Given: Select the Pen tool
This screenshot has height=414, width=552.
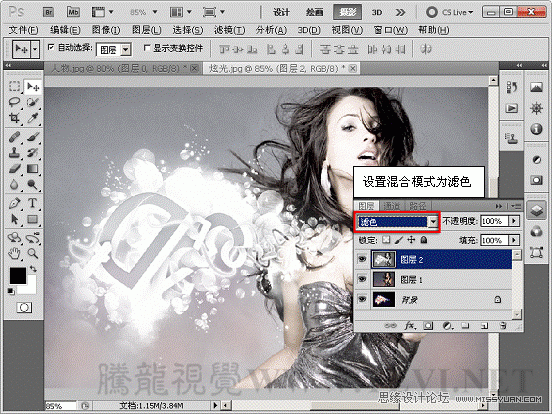Looking at the screenshot, I should point(14,203).
